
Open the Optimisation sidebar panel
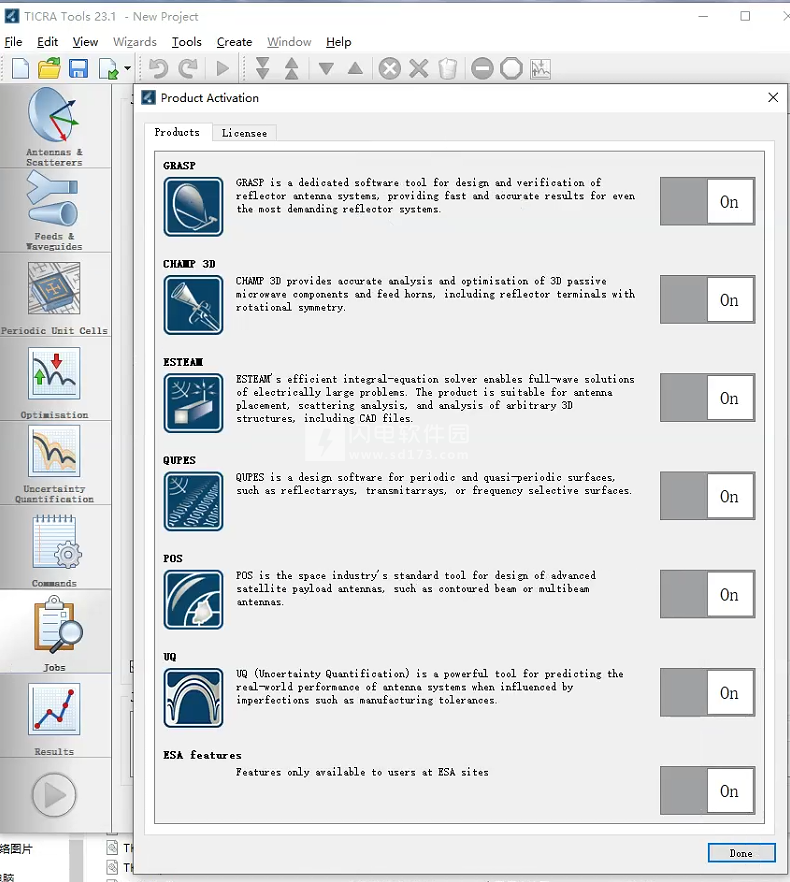[54, 380]
